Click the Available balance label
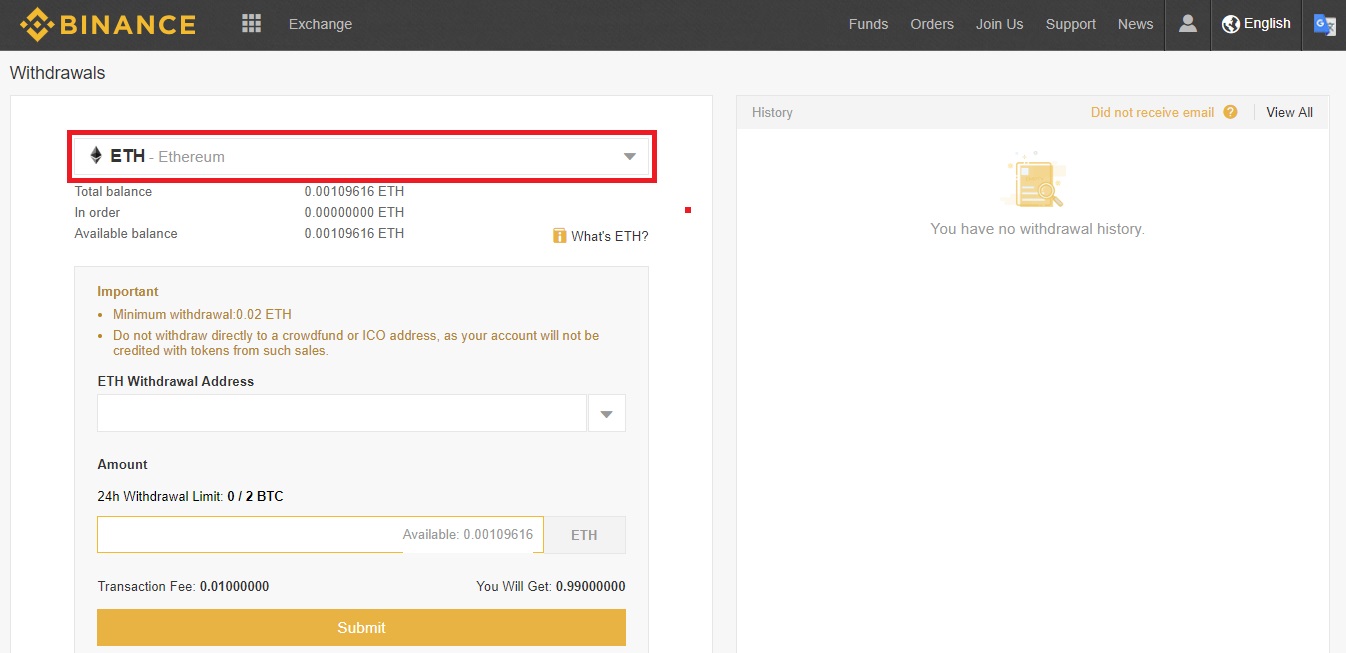The height and width of the screenshot is (653, 1346). coord(126,233)
